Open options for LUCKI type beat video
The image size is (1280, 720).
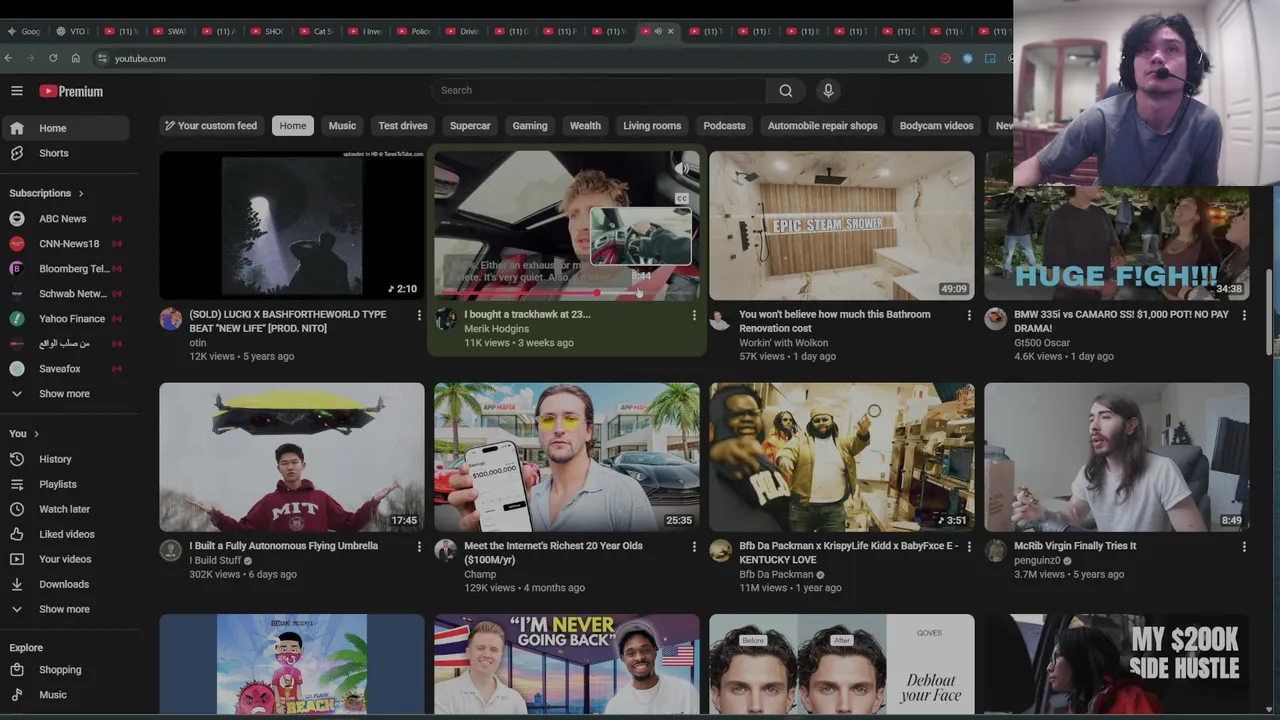point(419,315)
